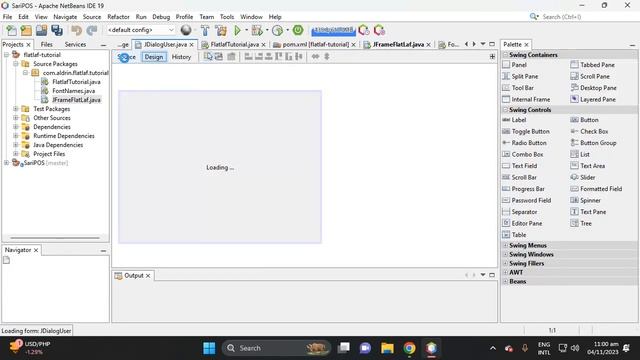Select FontNames.java in project tree
Screen dimensions: 640x360
point(73,91)
